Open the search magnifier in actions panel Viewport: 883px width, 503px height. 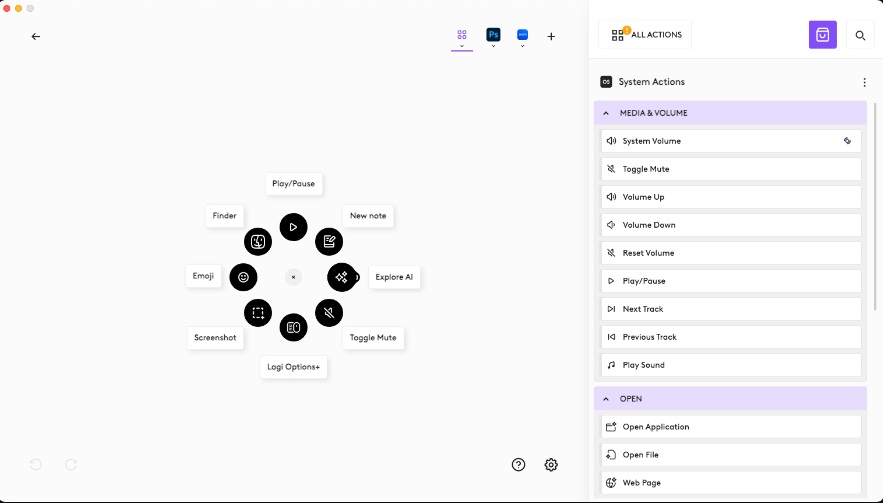coord(860,35)
